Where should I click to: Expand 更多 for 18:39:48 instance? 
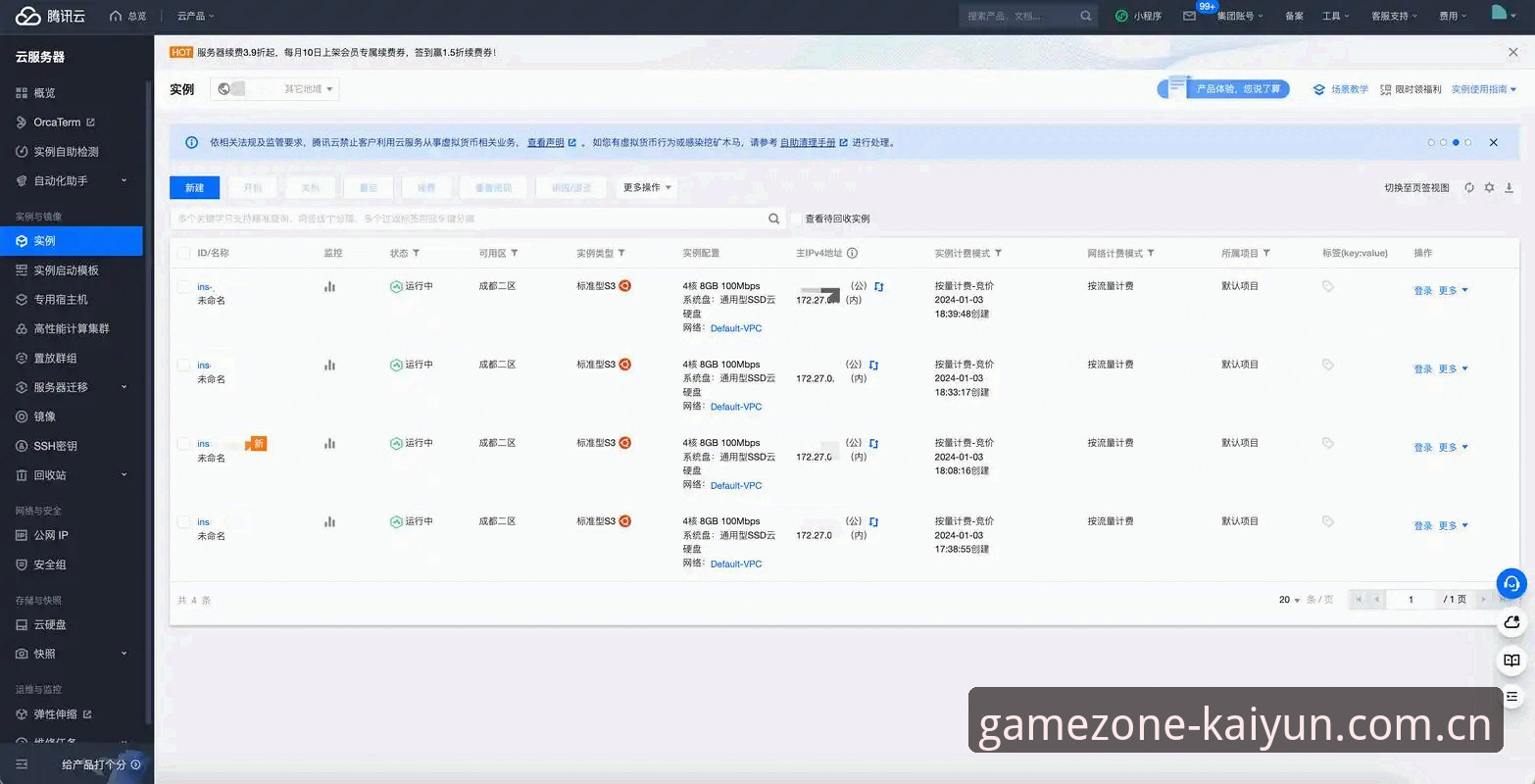[1453, 290]
